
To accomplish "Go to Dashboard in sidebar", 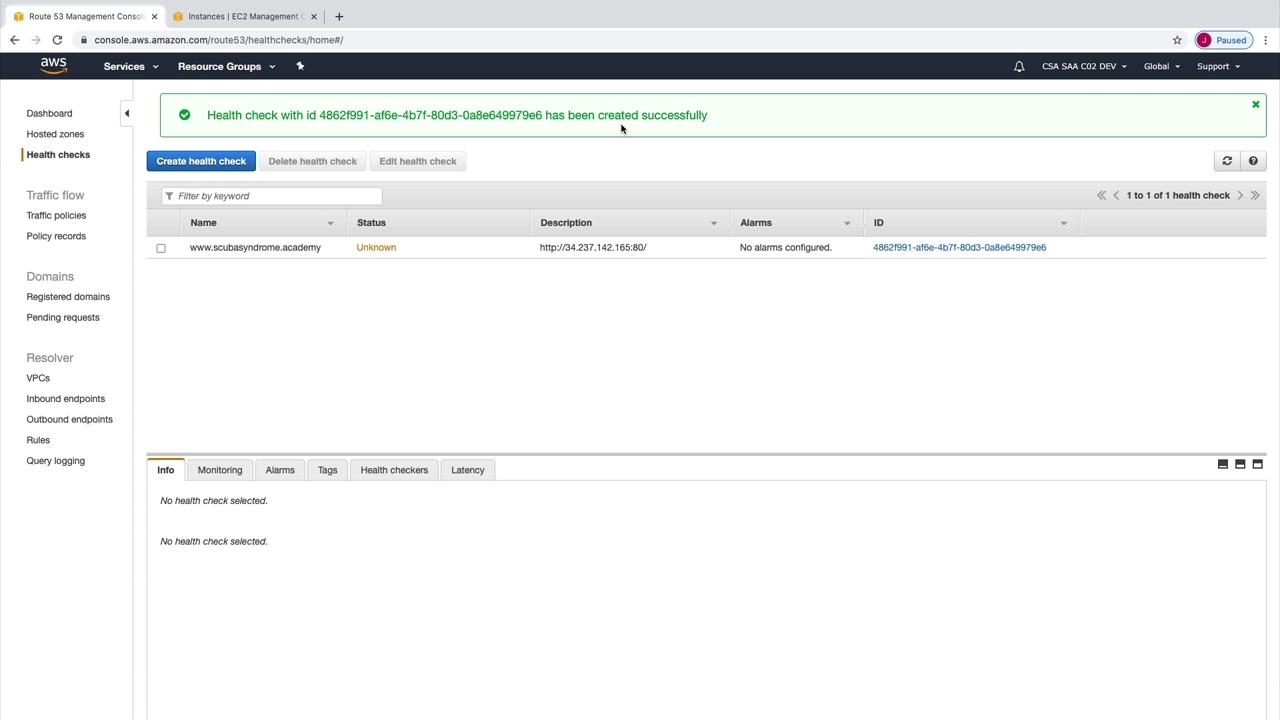I will point(49,113).
